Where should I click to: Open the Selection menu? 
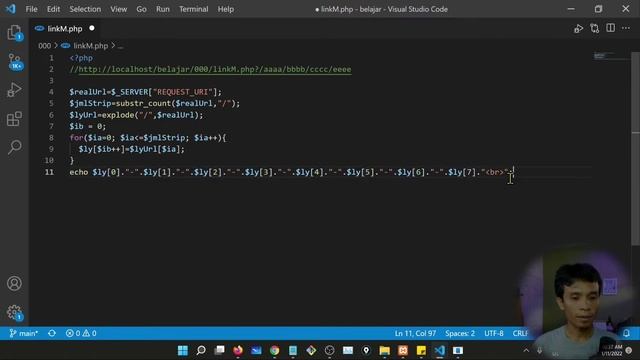pos(85,9)
